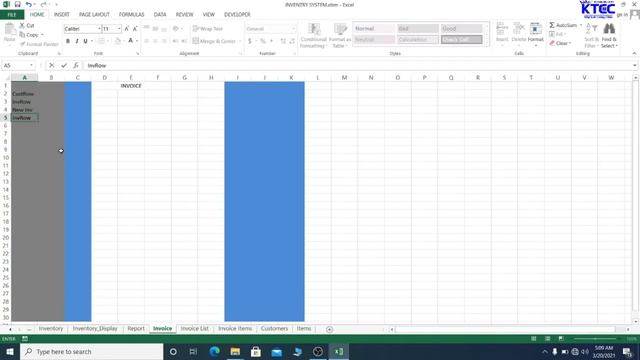Viewport: 640px width, 360px height.
Task: Open the Calibri font name dropdown
Action: pos(99,29)
